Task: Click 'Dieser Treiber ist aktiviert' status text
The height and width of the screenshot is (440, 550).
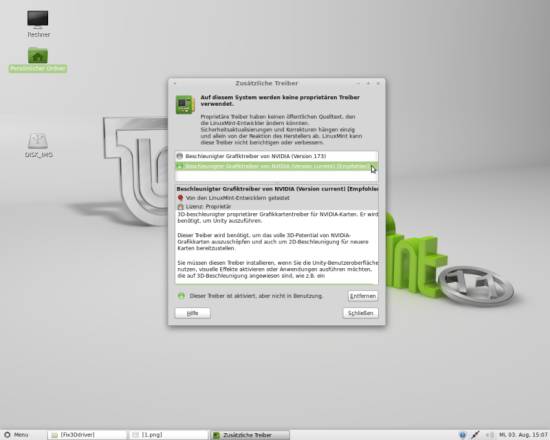Action: pyautogui.click(x=256, y=296)
